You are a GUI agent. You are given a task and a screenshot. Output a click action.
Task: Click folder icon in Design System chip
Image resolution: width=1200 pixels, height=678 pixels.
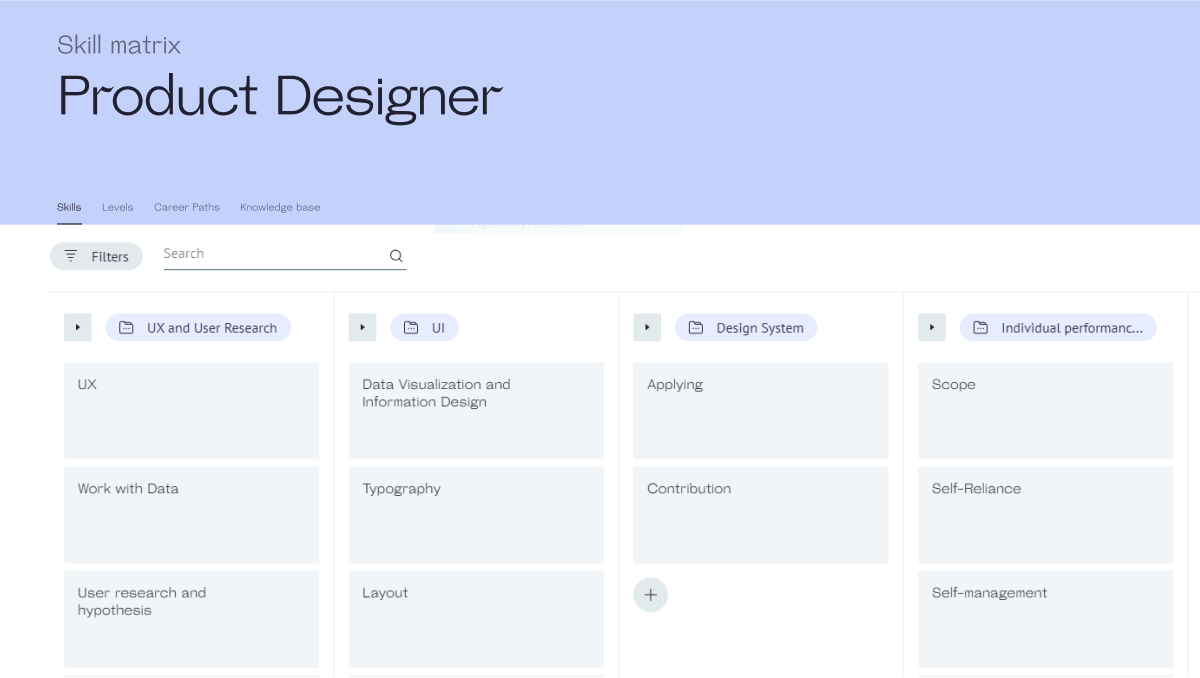click(696, 328)
